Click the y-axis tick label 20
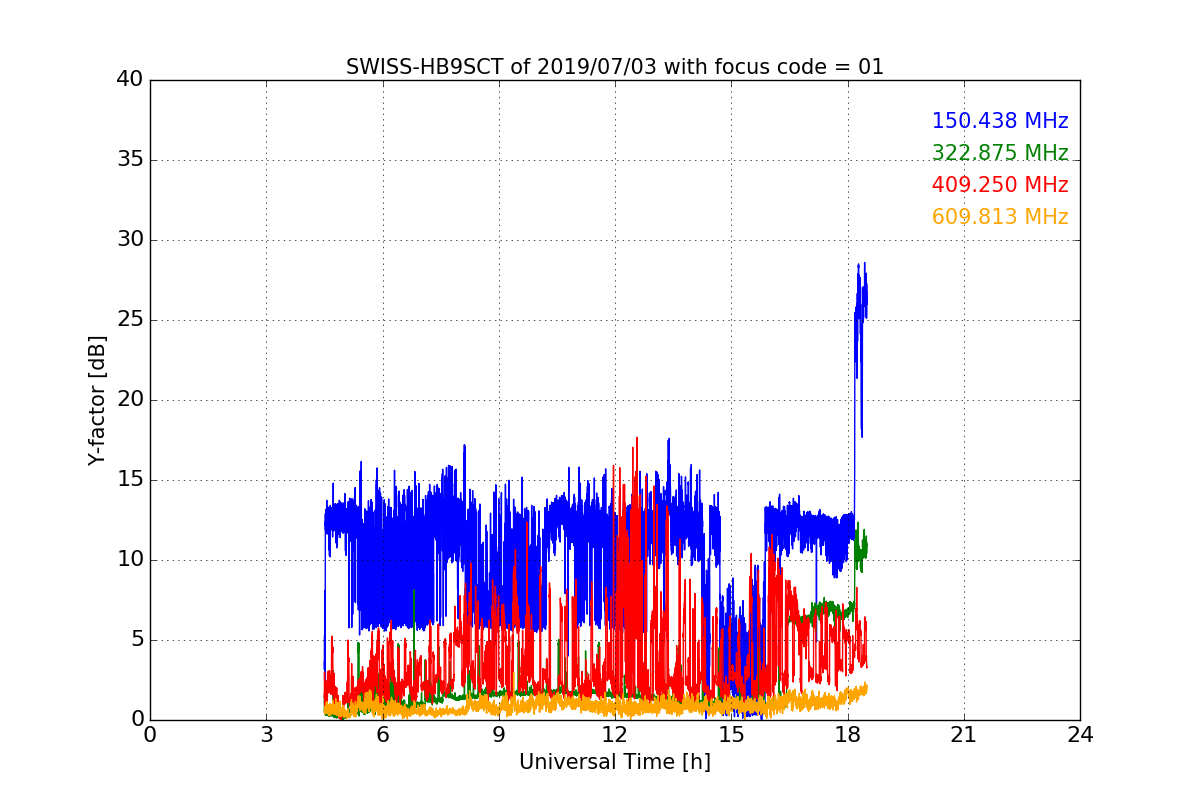The height and width of the screenshot is (800, 1200). pyautogui.click(x=130, y=400)
